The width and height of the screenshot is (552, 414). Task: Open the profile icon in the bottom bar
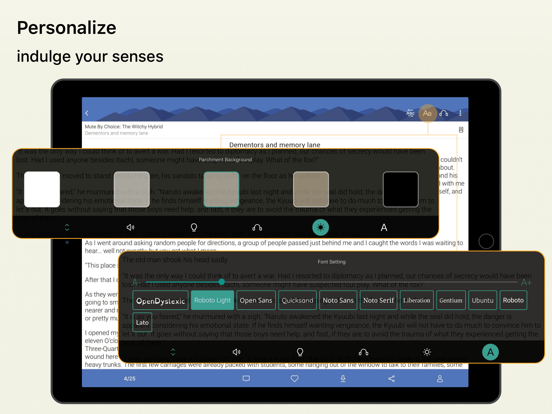point(440,378)
